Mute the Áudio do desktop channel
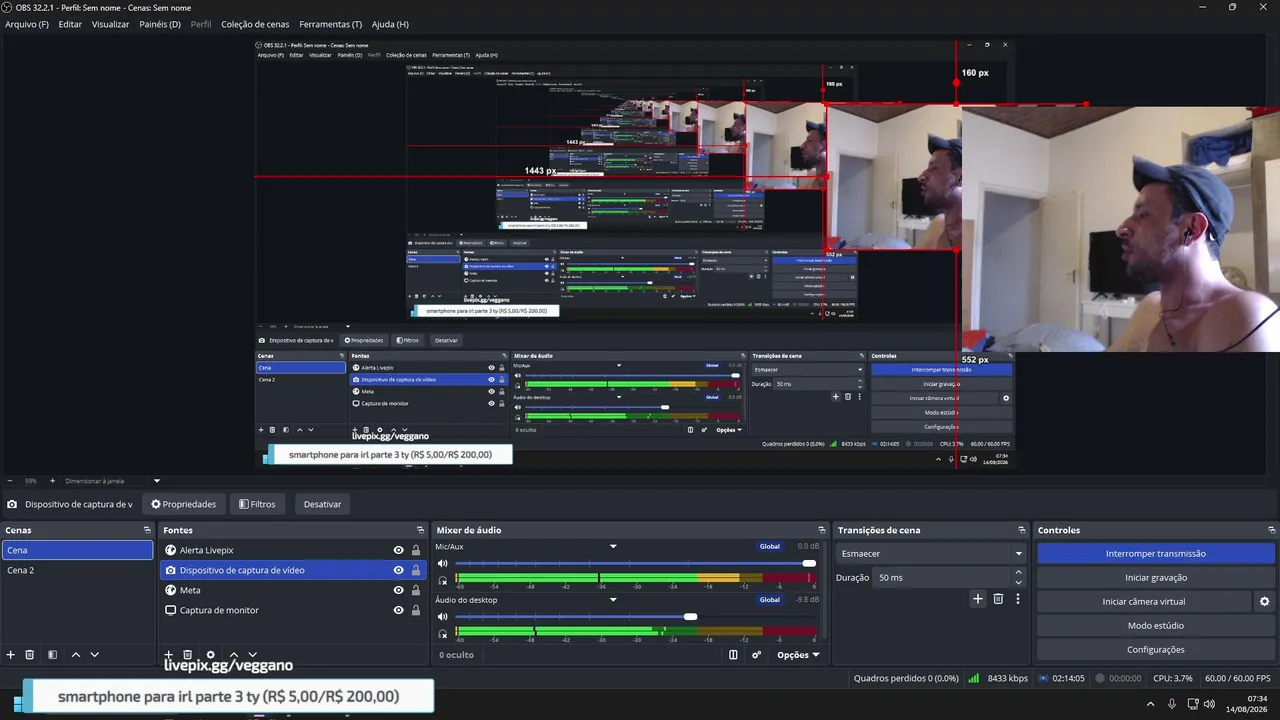This screenshot has width=1280, height=720. [x=443, y=617]
